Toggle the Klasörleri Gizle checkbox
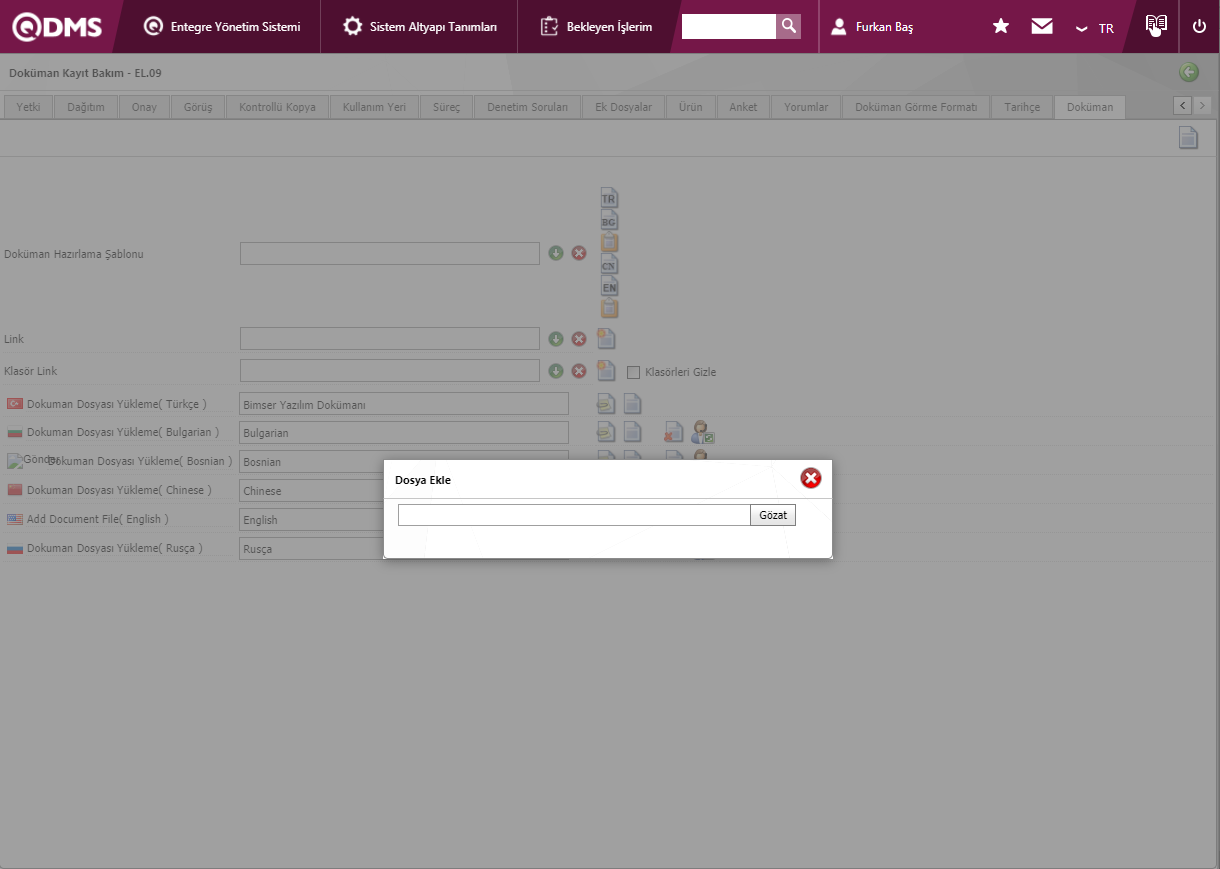Viewport: 1220px width, 869px height. coord(633,372)
